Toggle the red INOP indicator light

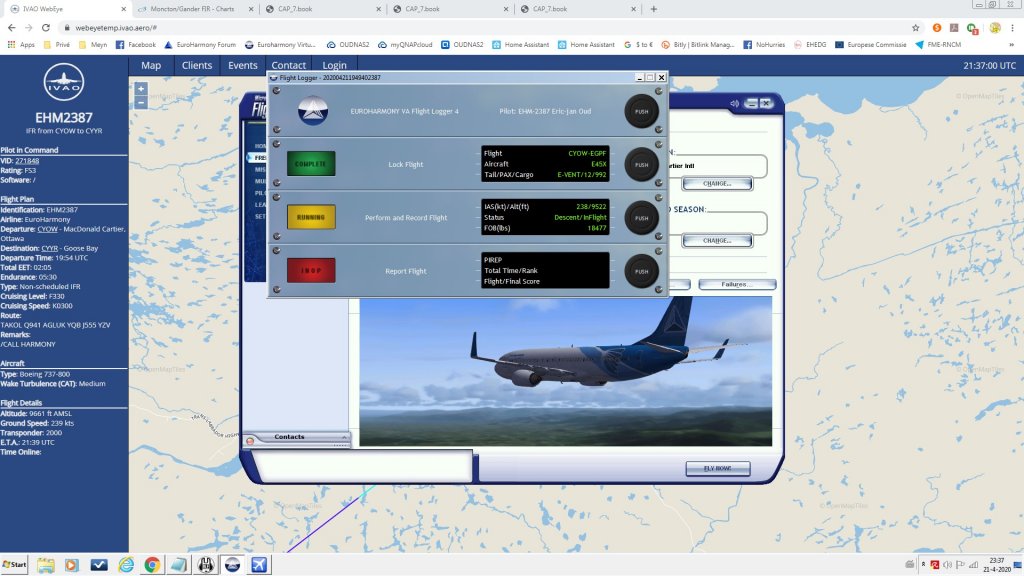[x=311, y=270]
